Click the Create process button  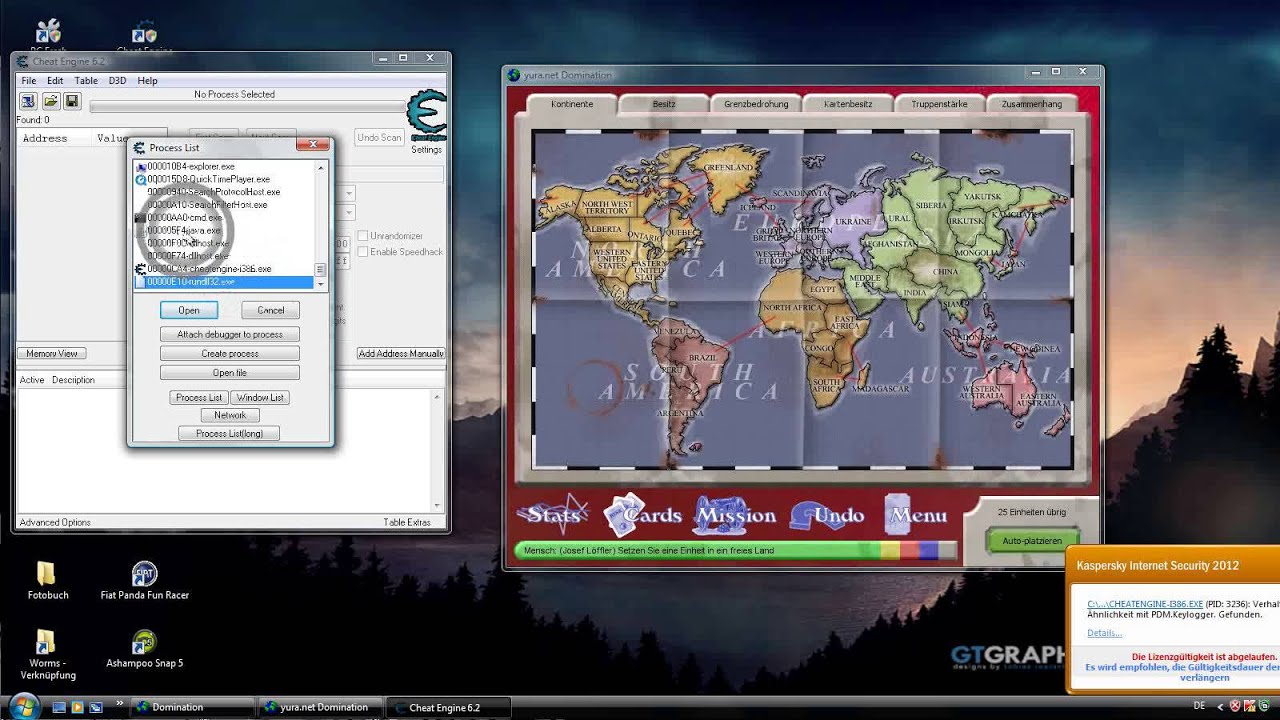click(x=230, y=353)
